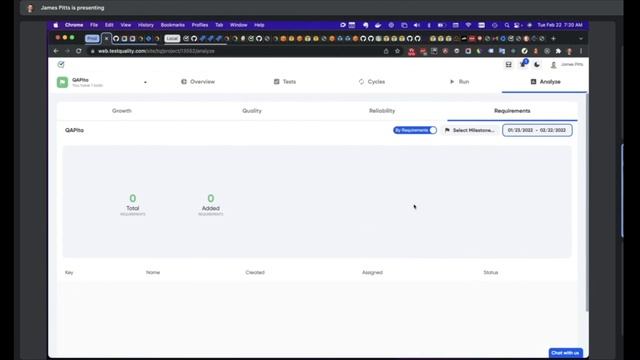The height and width of the screenshot is (360, 640).
Task: Click the testquality.com address bar
Action: click(235, 51)
